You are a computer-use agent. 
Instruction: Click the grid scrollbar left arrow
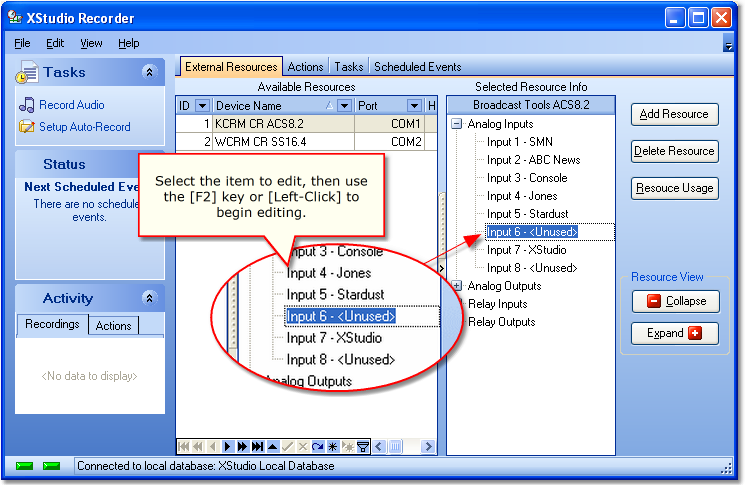pyautogui.click(x=379, y=447)
